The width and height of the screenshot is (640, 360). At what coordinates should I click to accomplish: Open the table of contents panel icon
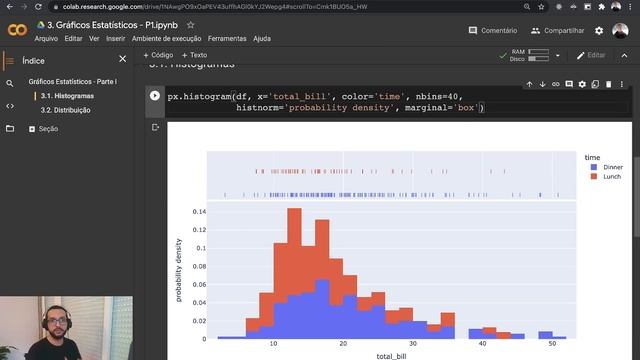[x=10, y=61]
